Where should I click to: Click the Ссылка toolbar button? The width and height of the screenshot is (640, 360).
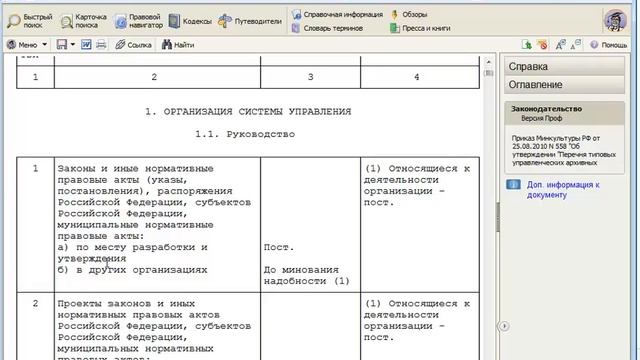(x=133, y=44)
